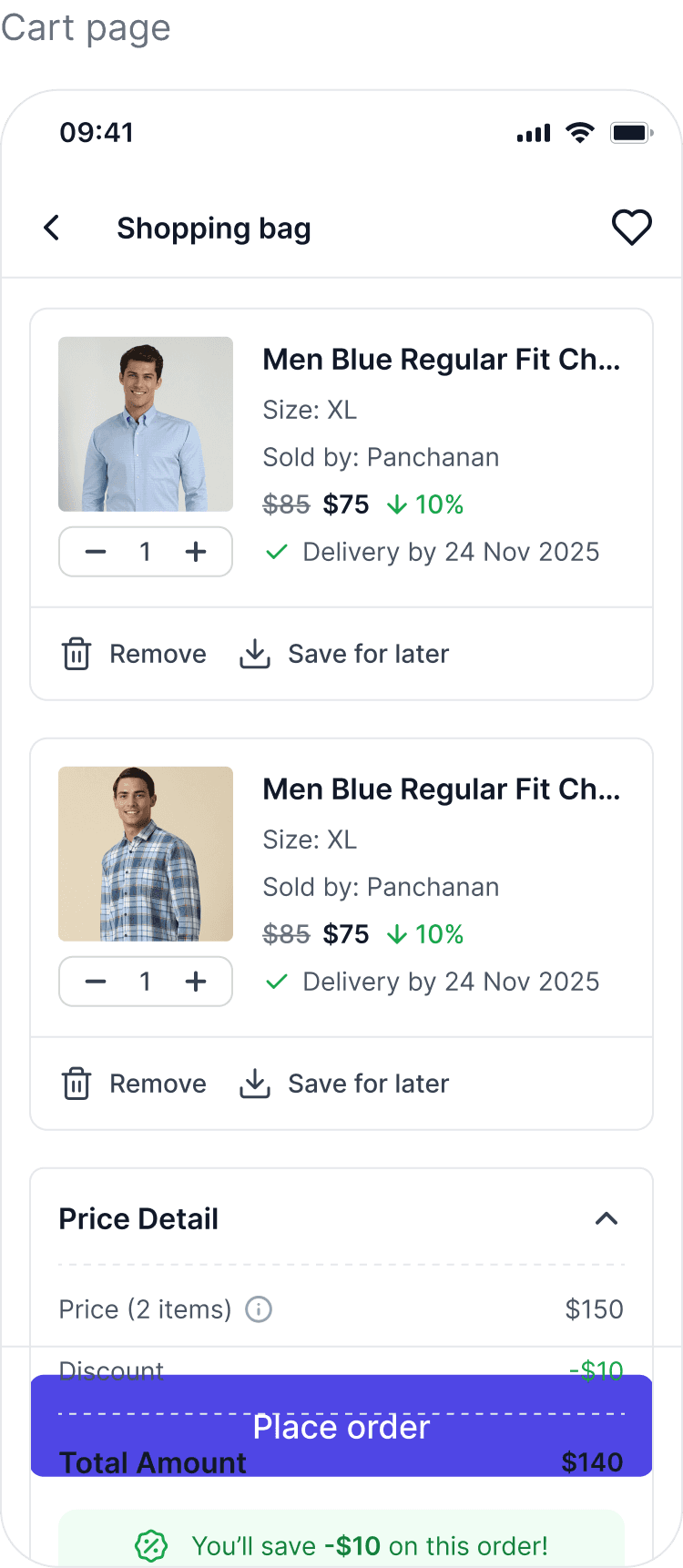The height and width of the screenshot is (1568, 683).
Task: Open first item's product title
Action: click(x=441, y=360)
